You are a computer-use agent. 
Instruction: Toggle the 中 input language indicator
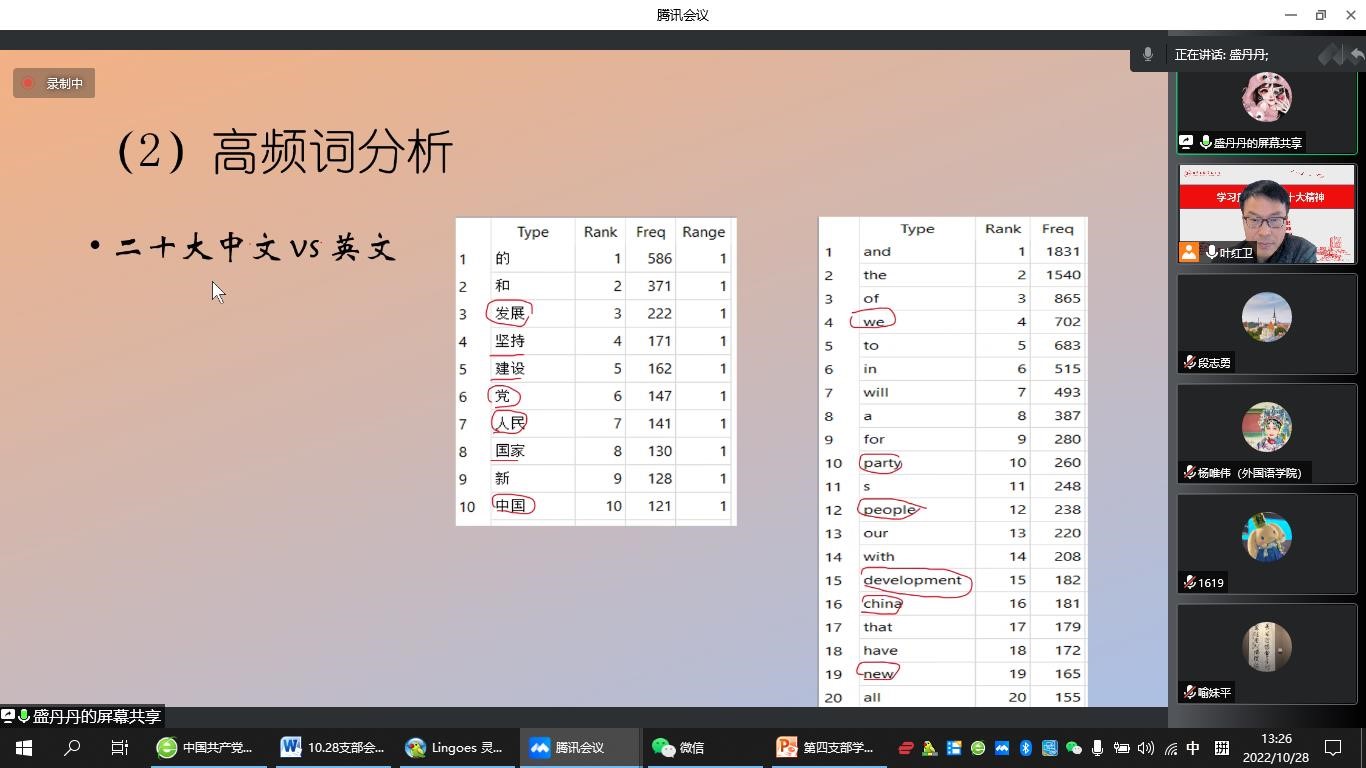tap(1193, 748)
